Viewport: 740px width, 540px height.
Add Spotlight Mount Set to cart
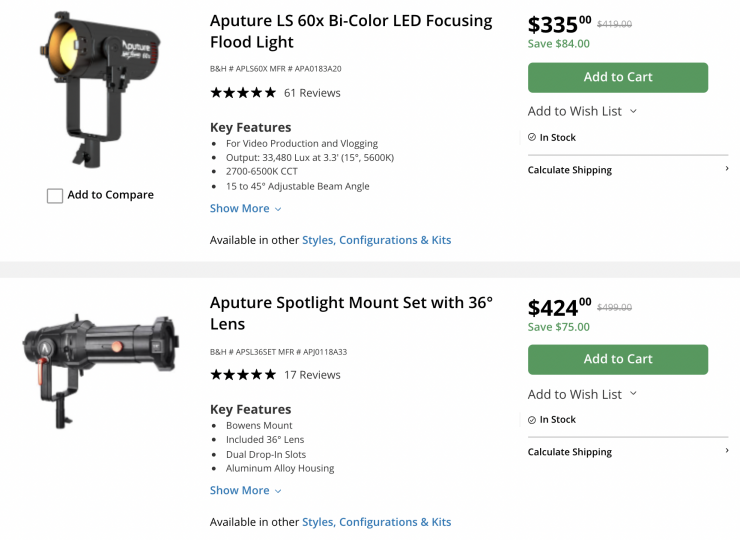[617, 359]
